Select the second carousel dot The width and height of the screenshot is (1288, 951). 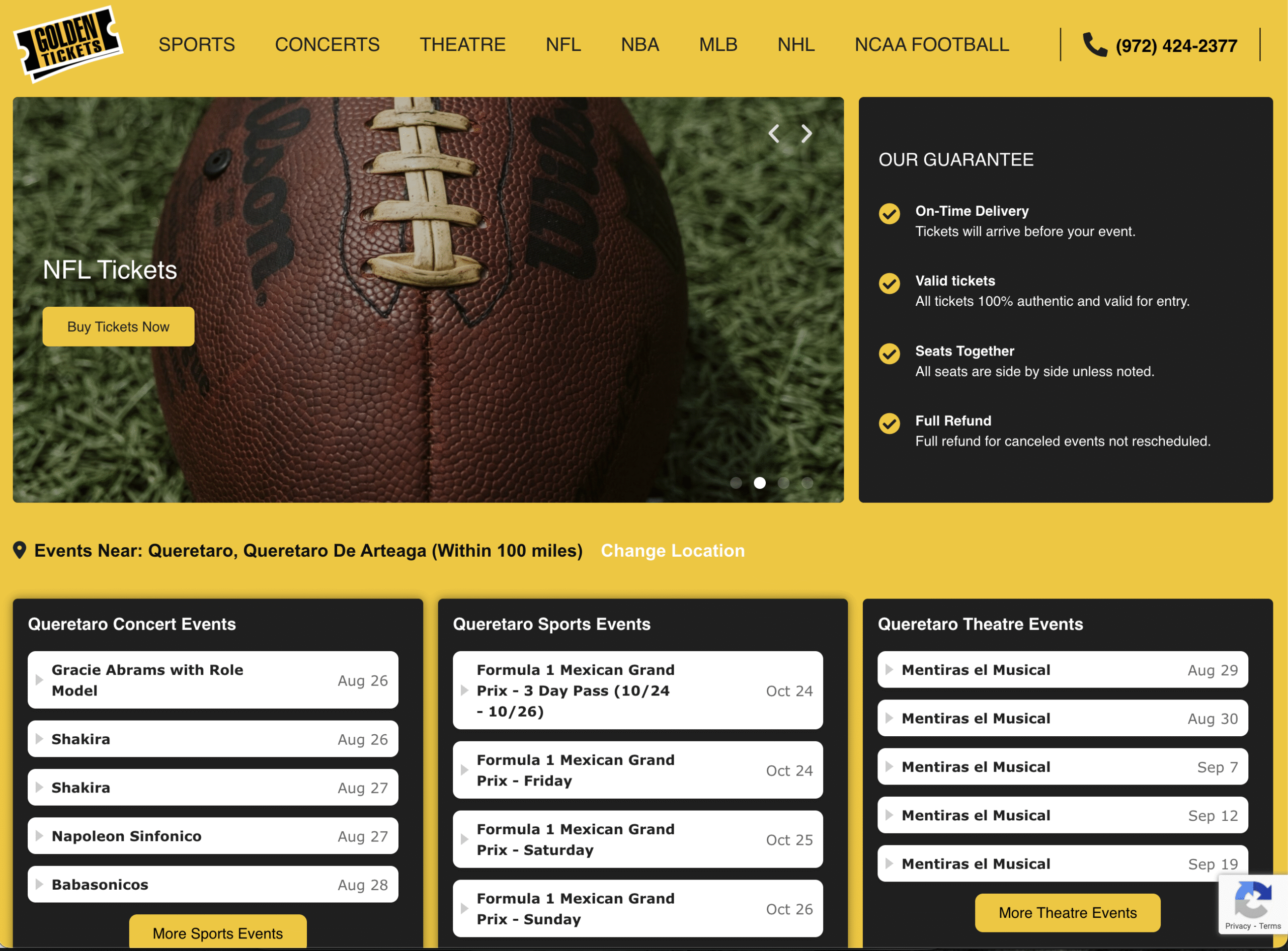point(759,483)
